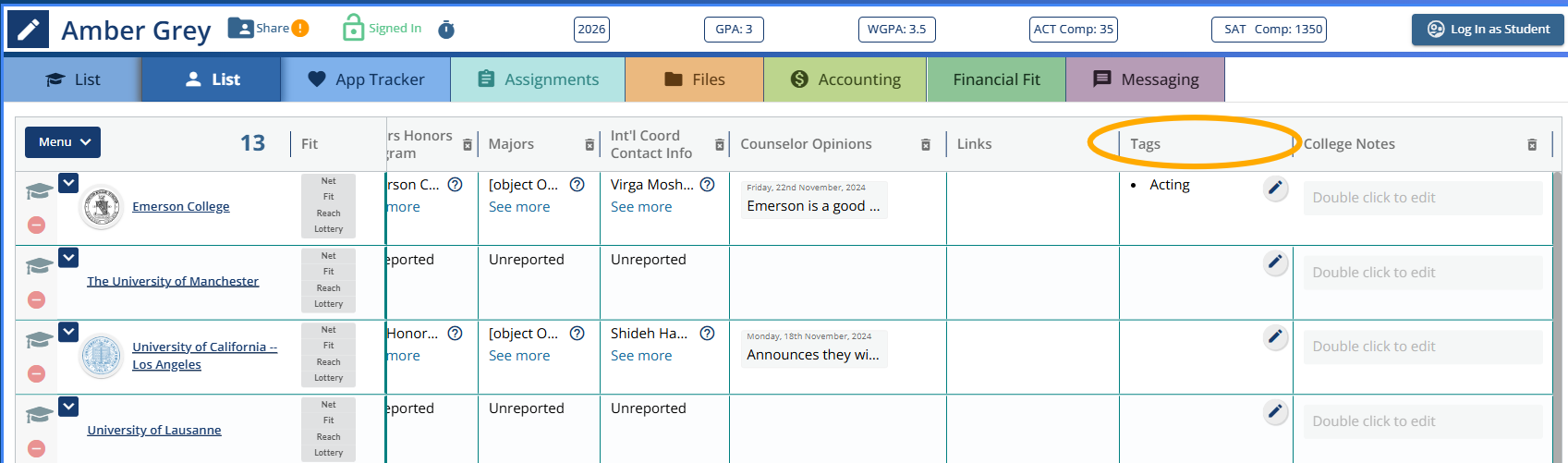Click help icon beside Emerson Majors value

click(577, 184)
